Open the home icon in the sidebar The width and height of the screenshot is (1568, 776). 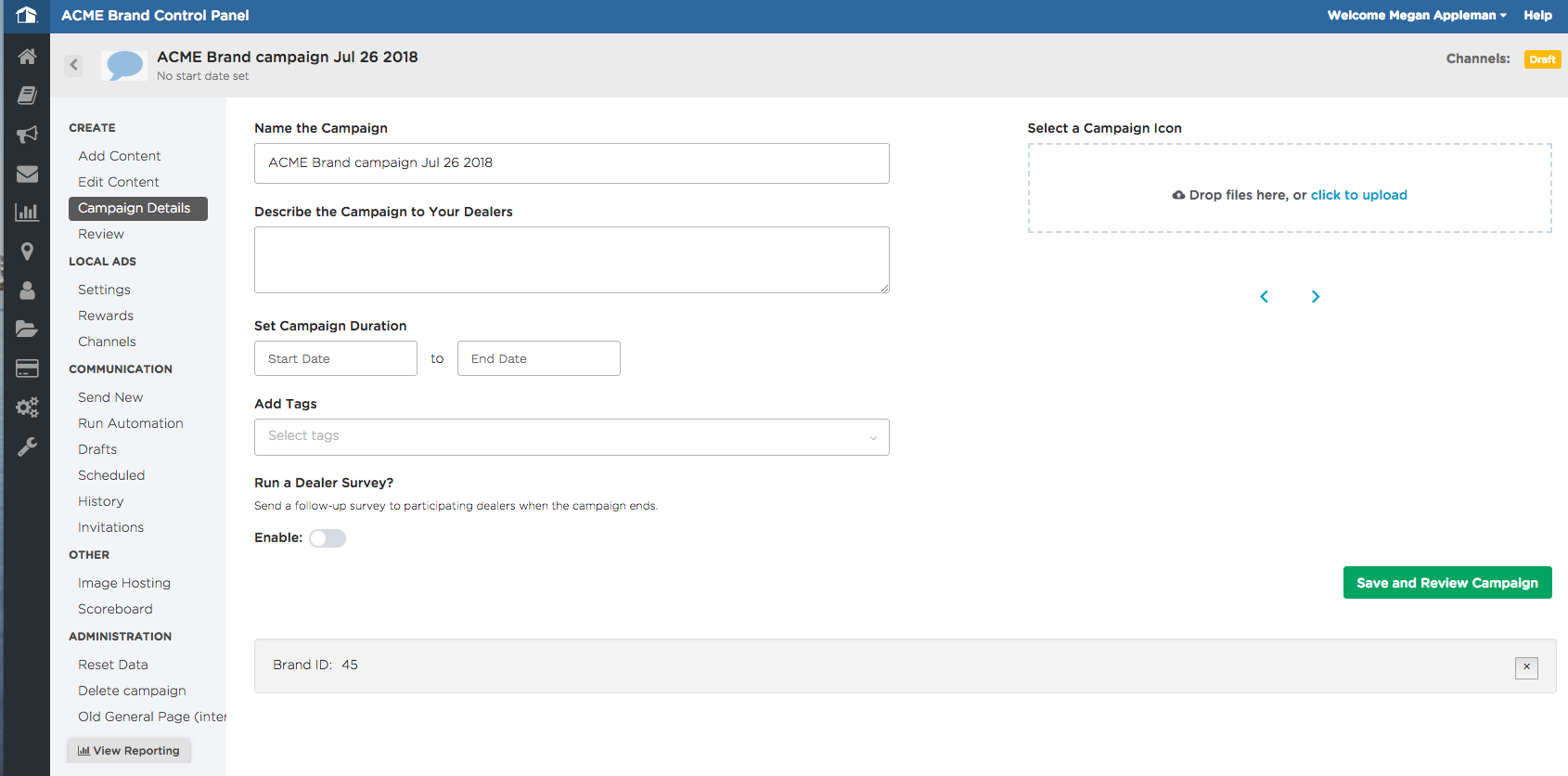[x=27, y=56]
